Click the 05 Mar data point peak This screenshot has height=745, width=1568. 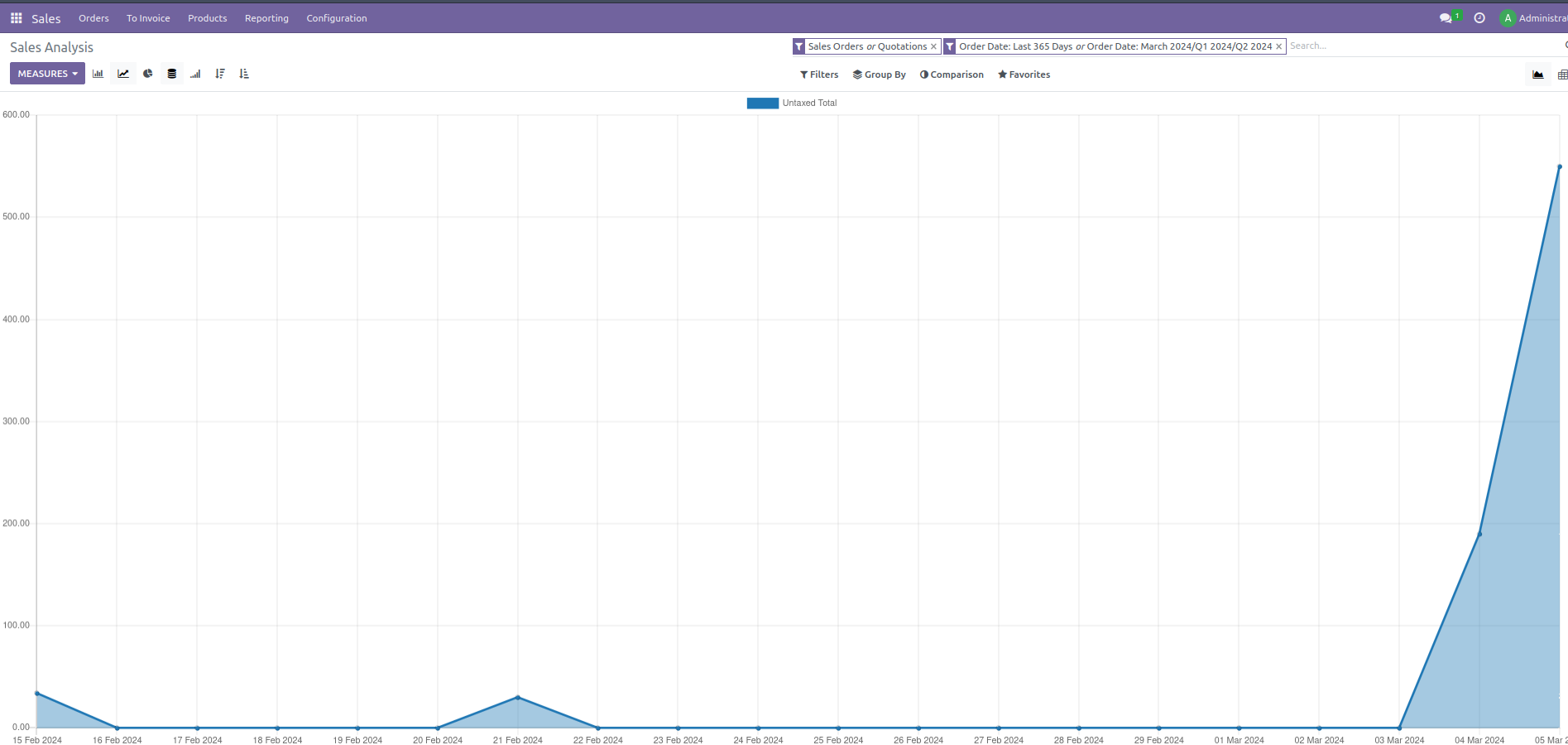pyautogui.click(x=1560, y=167)
